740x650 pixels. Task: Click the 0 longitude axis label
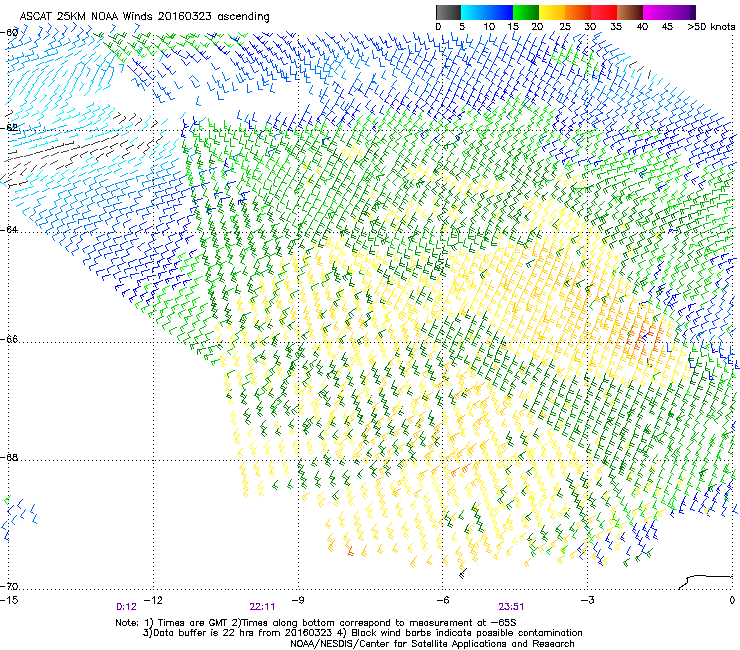732,600
